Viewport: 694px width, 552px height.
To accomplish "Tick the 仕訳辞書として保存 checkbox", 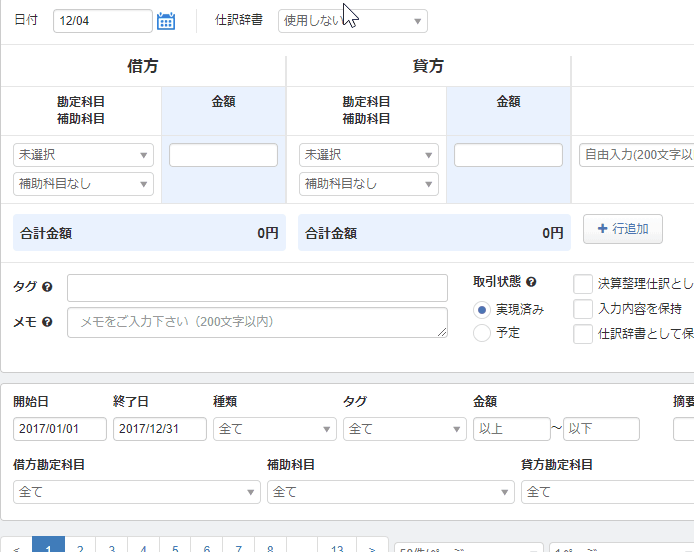I will tap(583, 334).
